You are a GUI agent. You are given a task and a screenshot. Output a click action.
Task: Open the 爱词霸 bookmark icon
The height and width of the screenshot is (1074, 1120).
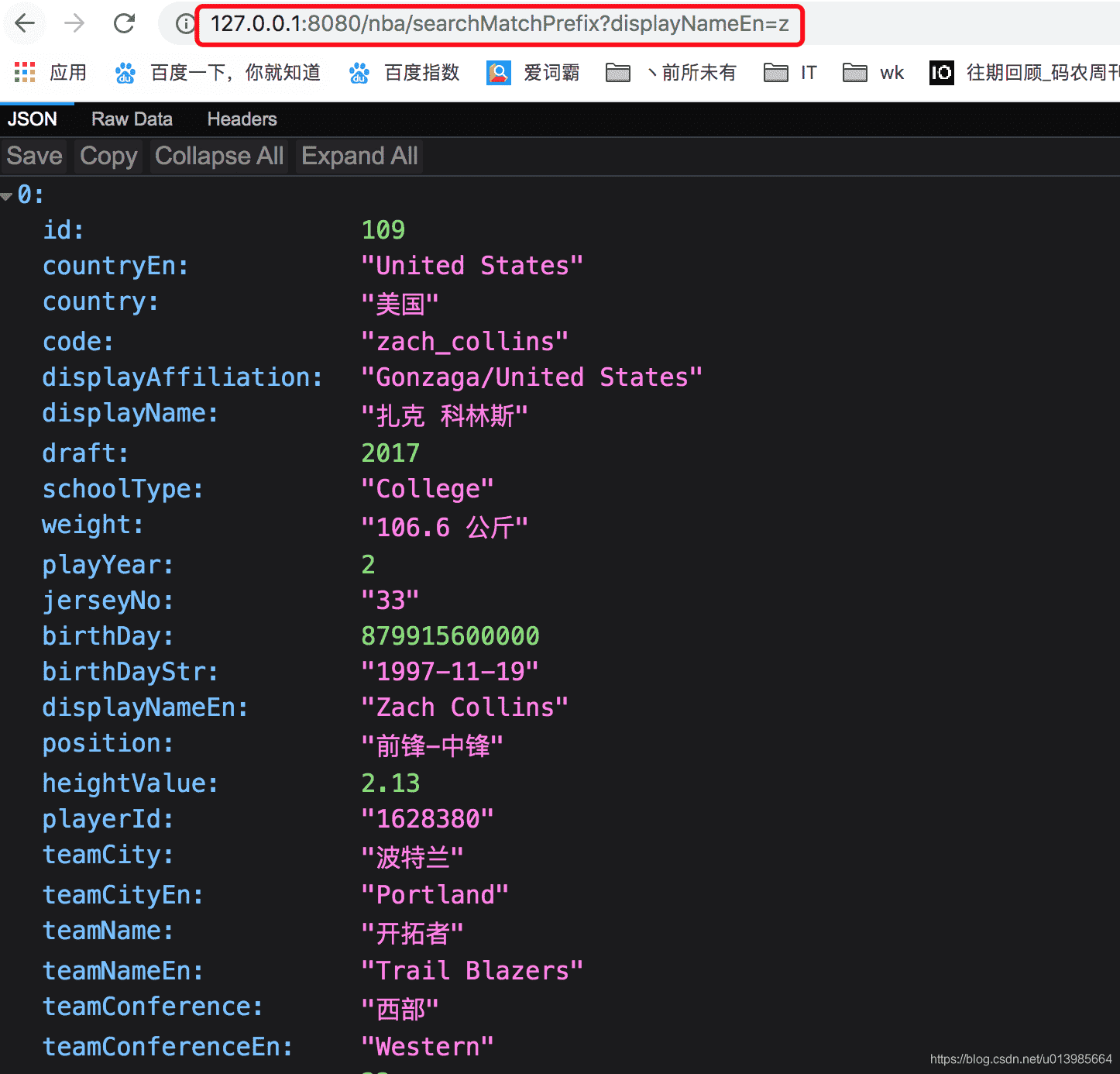click(x=499, y=73)
